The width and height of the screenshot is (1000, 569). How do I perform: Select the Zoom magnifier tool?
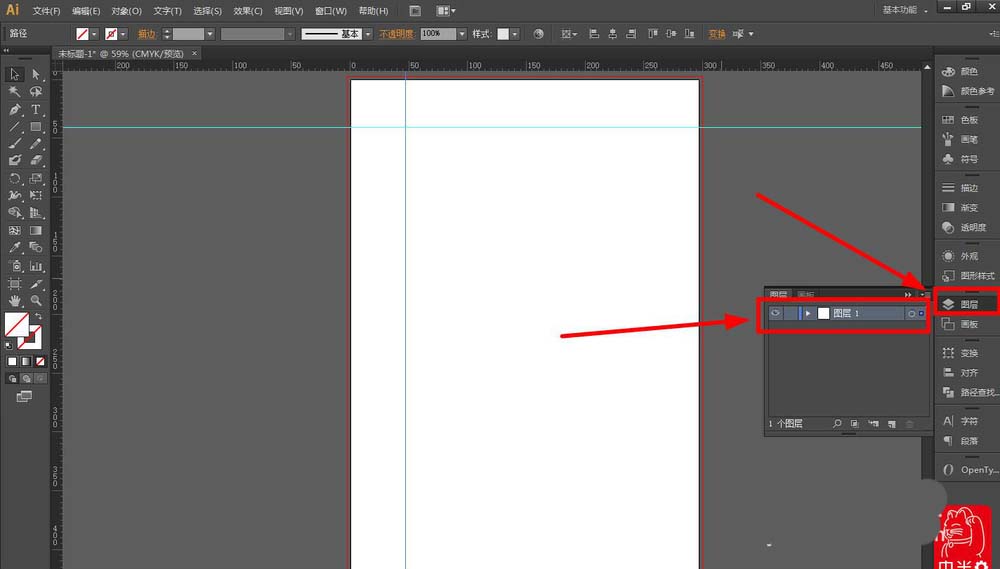[x=36, y=300]
